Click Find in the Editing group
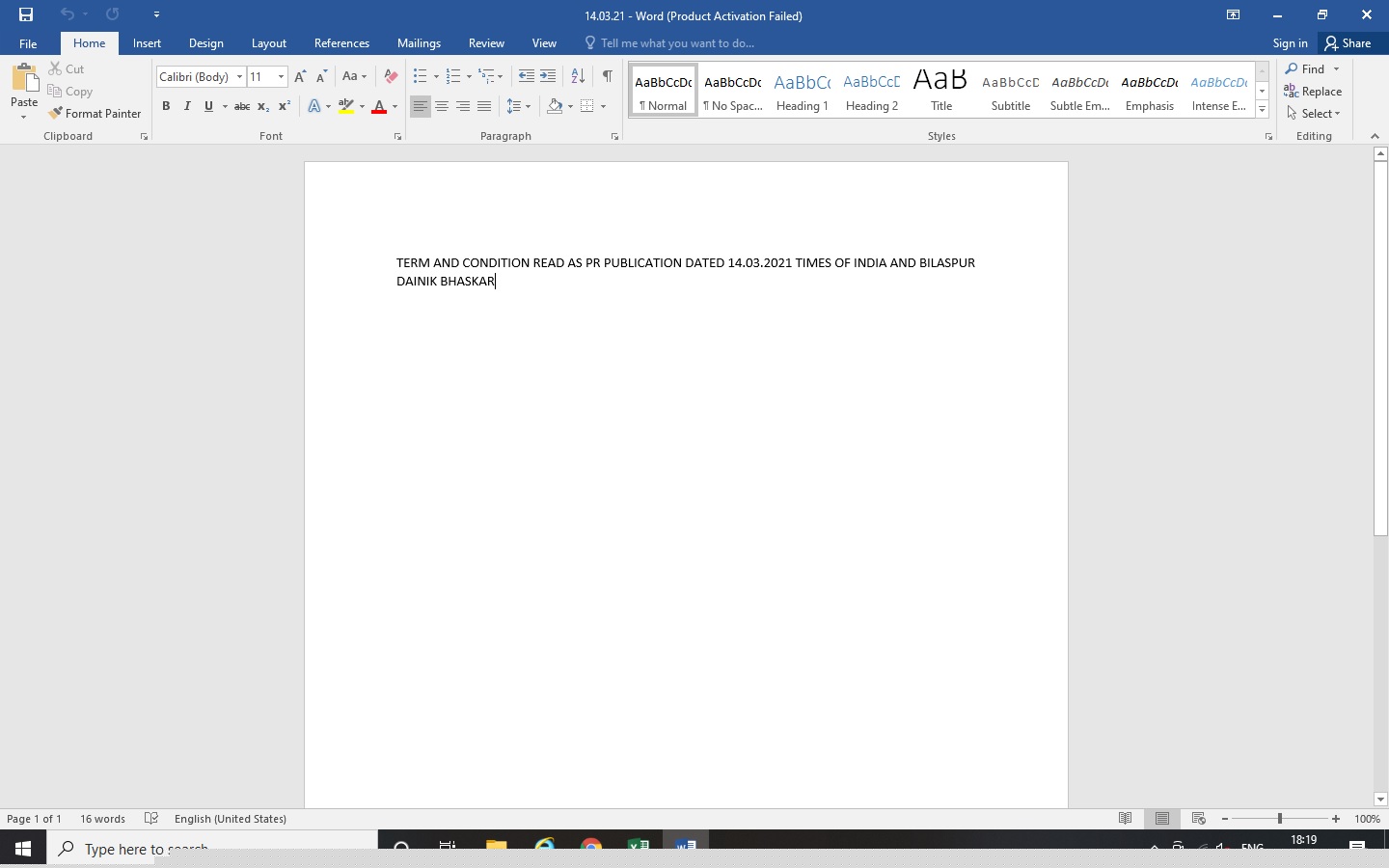The width and height of the screenshot is (1389, 868). (x=1305, y=69)
